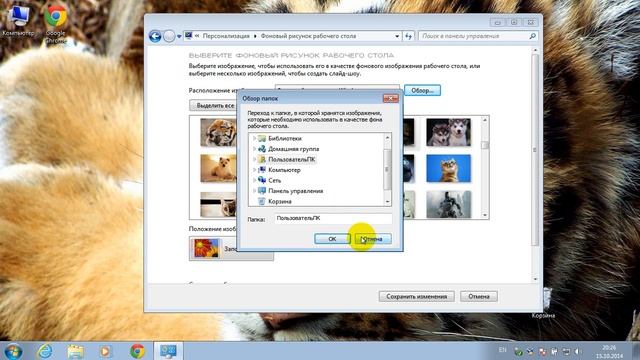The image size is (640, 360).
Task: Click the Папка folder name field
Action: tap(333, 219)
